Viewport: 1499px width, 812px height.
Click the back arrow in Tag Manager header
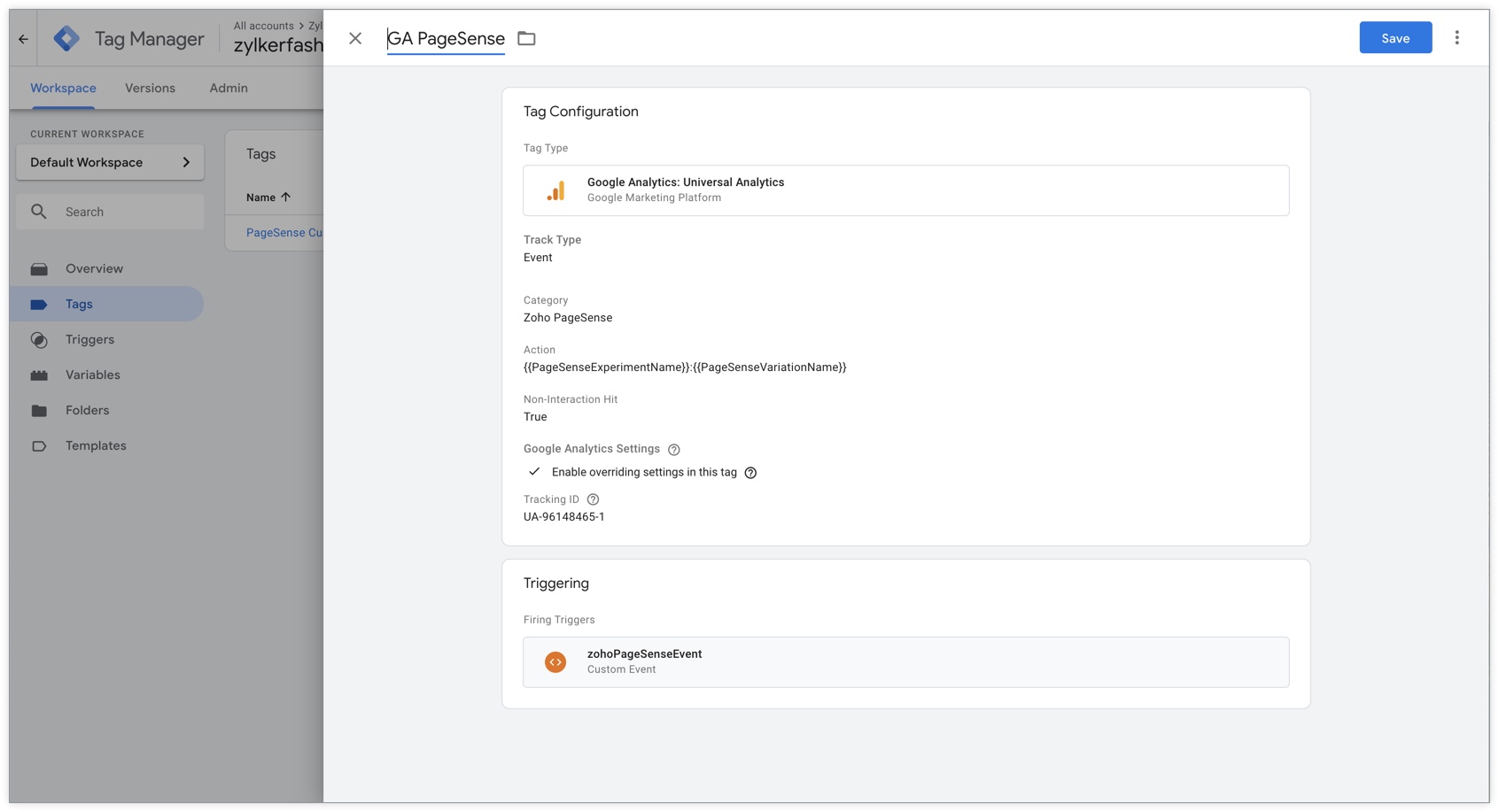pos(23,39)
